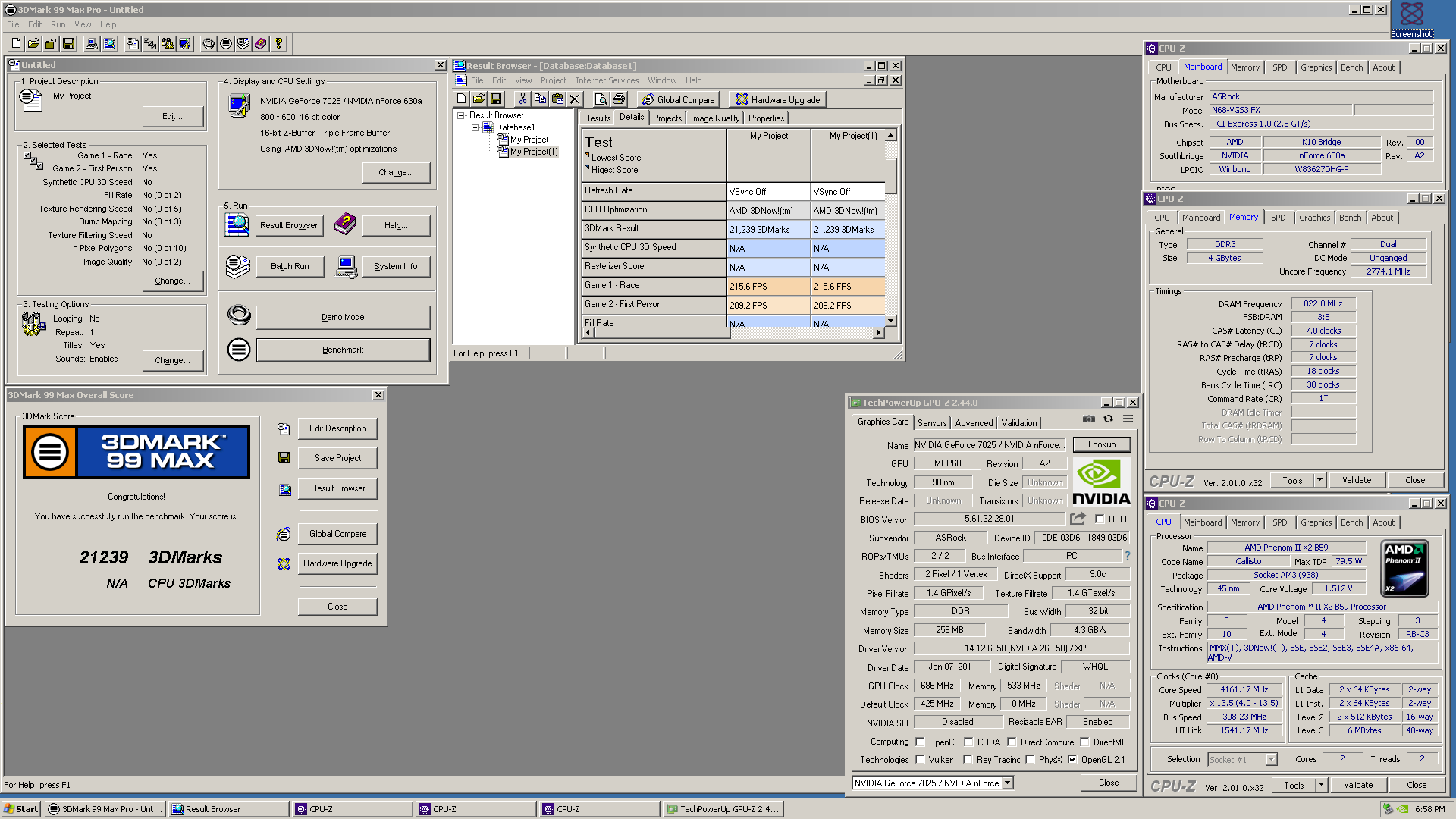Click Batch Run stacked pages toolbar icon
The height and width of the screenshot is (819, 1456).
pos(243,44)
